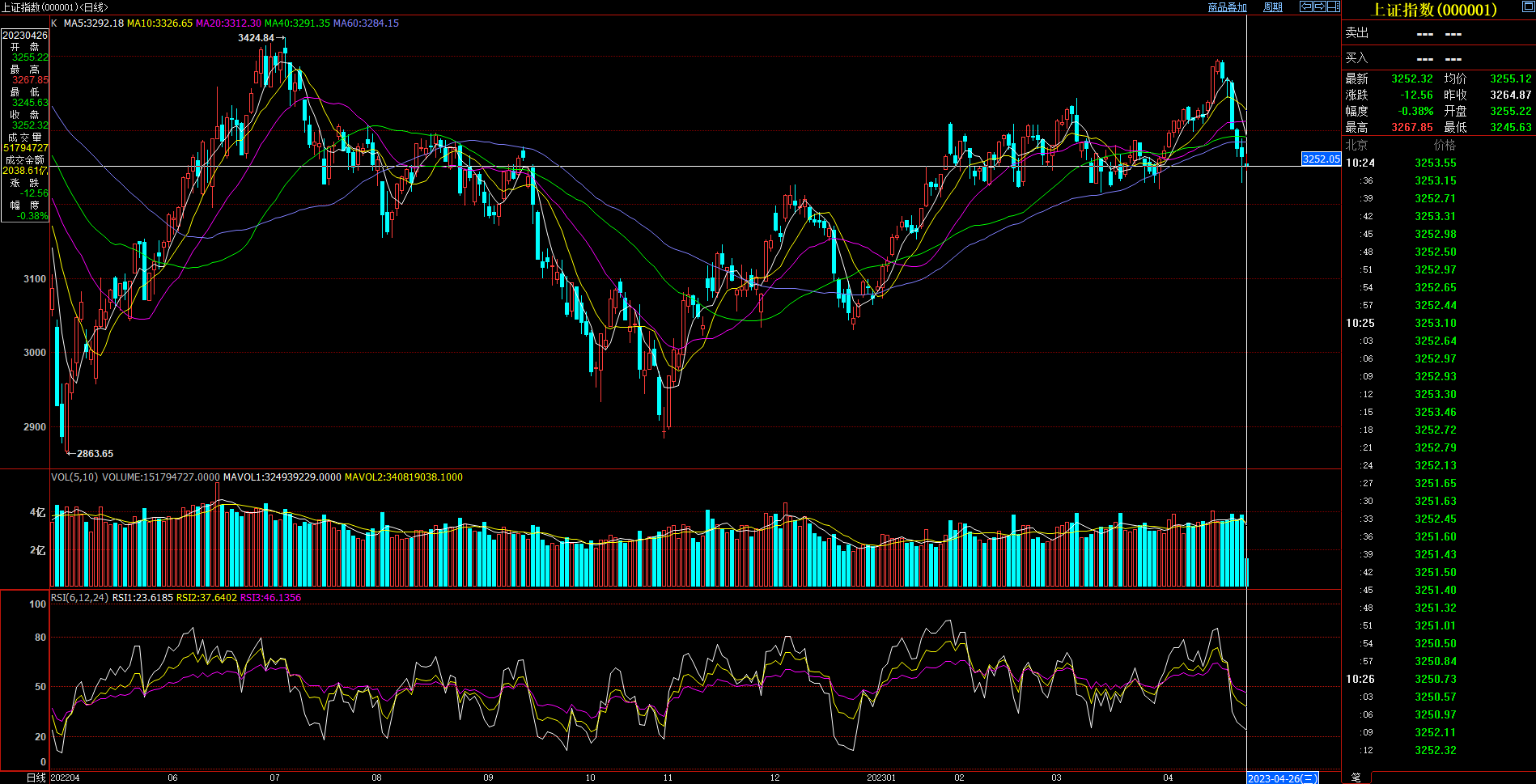The width and height of the screenshot is (1536, 784).
Task: Click the 买入 buy row label
Action: click(x=1357, y=58)
